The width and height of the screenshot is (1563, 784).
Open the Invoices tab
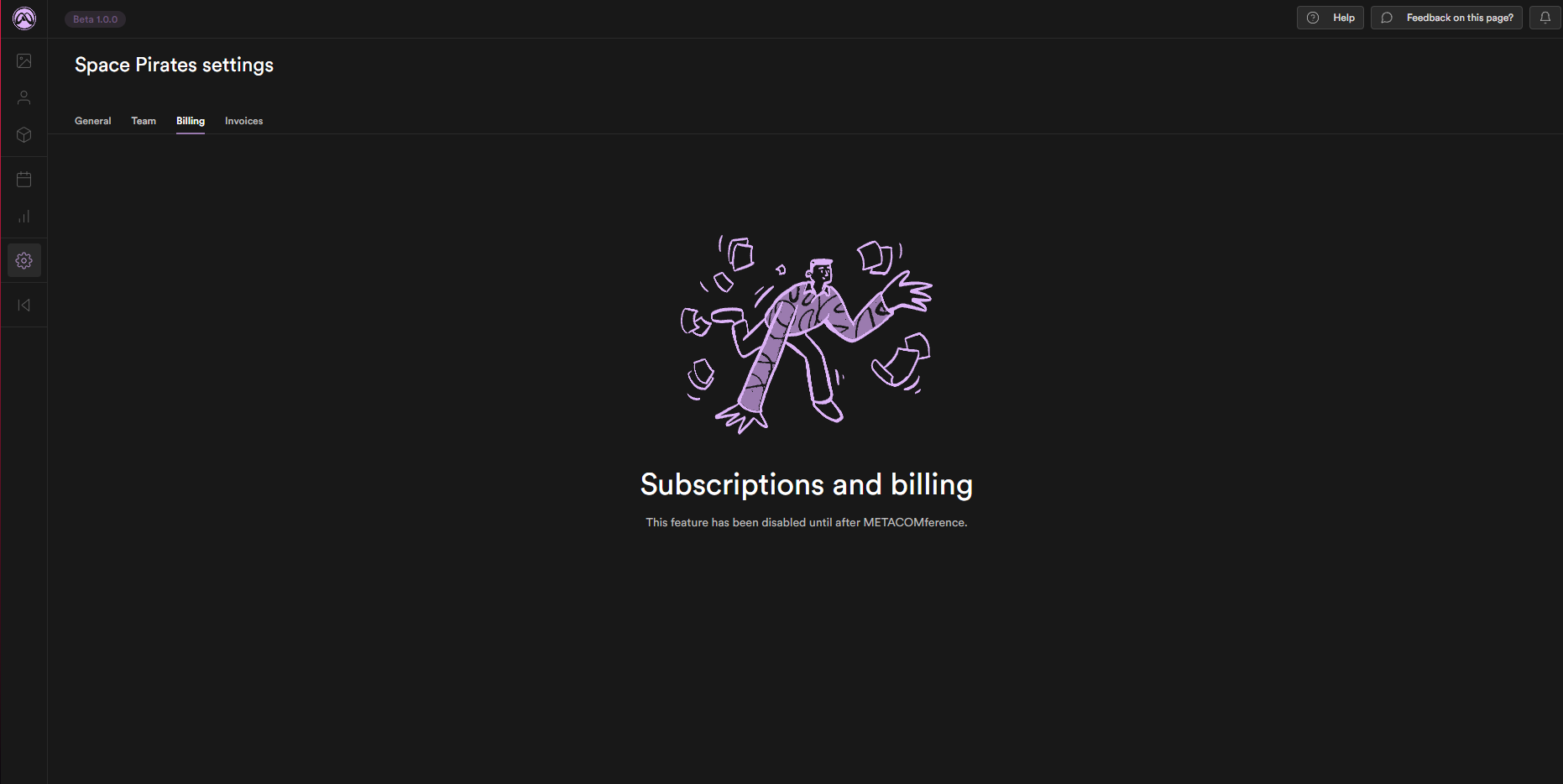coord(243,121)
